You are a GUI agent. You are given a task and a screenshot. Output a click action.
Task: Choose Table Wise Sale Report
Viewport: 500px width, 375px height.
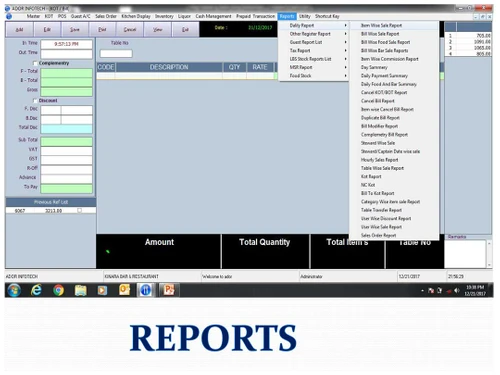click(382, 168)
